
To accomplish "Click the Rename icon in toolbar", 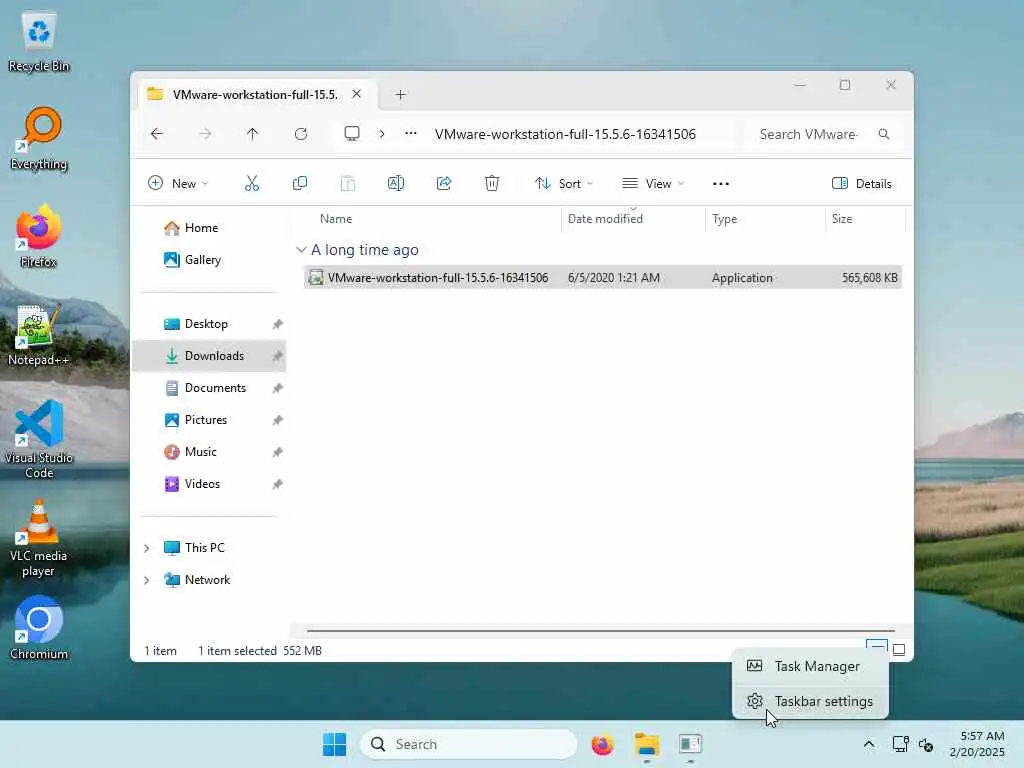I will 396,184.
